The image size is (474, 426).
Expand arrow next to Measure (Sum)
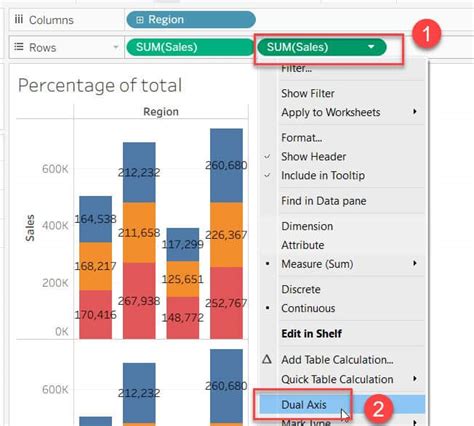(x=415, y=263)
